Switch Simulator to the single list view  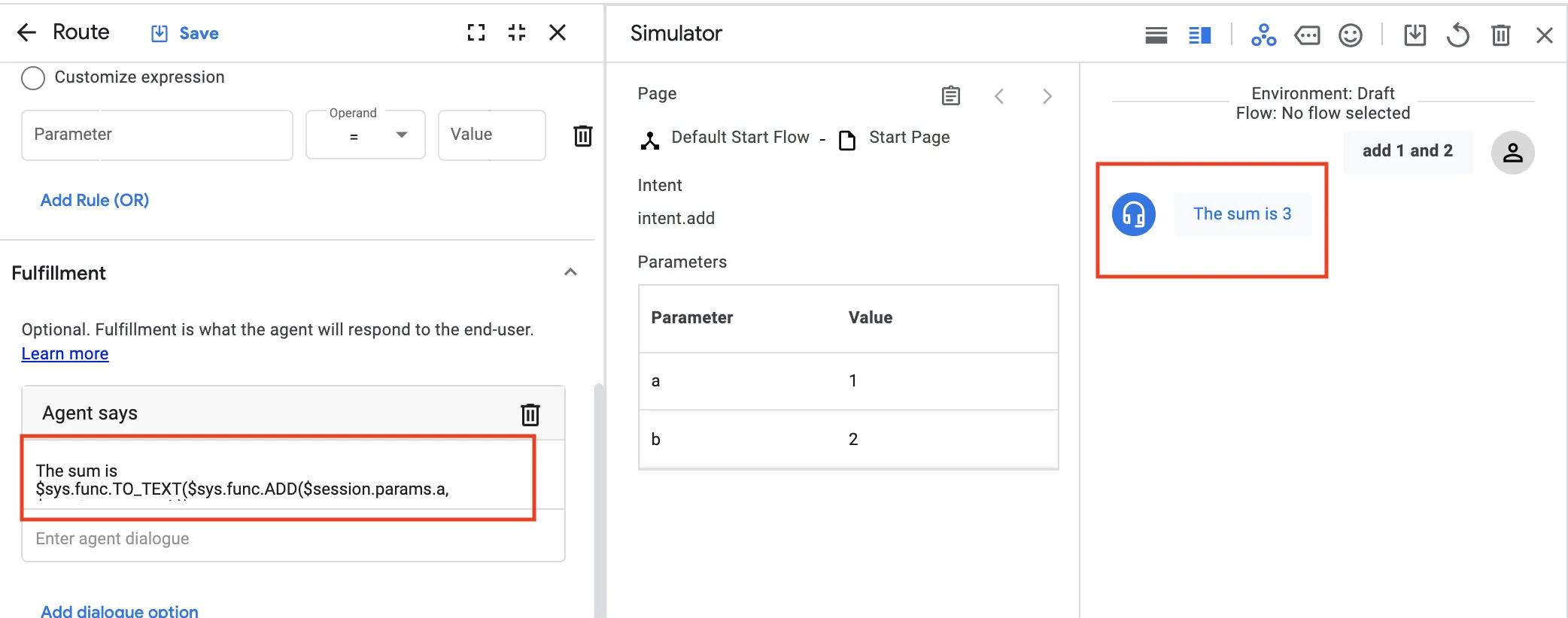pyautogui.click(x=1156, y=35)
